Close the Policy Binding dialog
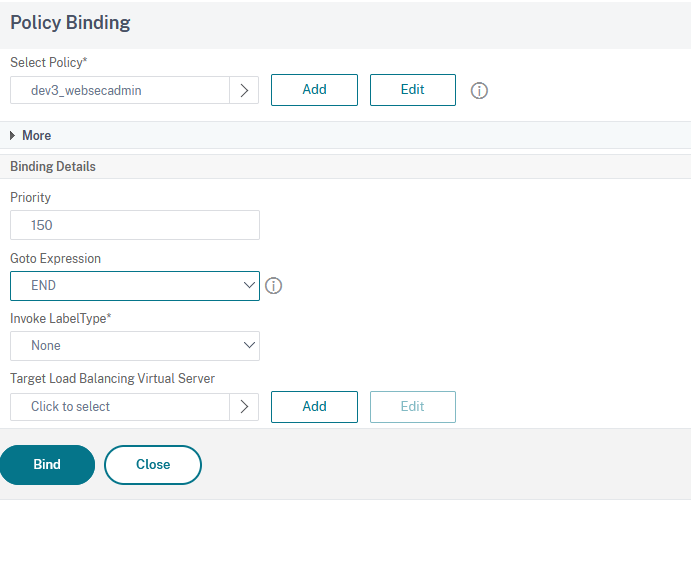The image size is (691, 586). [x=153, y=465]
